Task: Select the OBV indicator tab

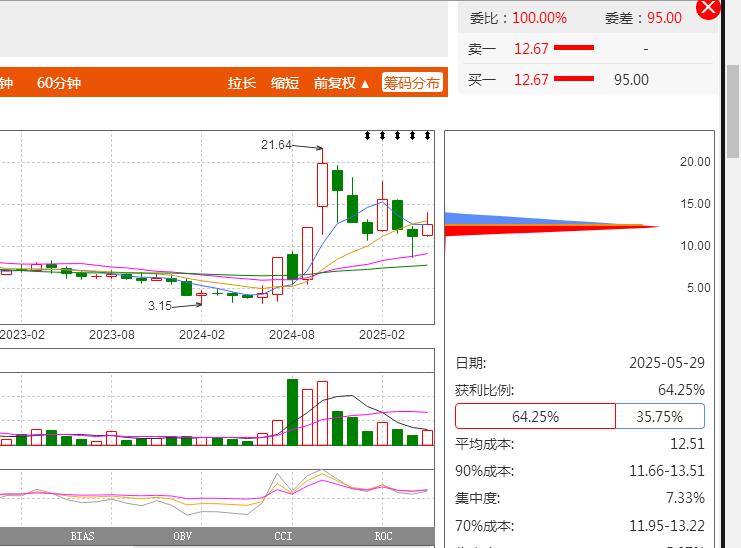Action: tap(182, 536)
